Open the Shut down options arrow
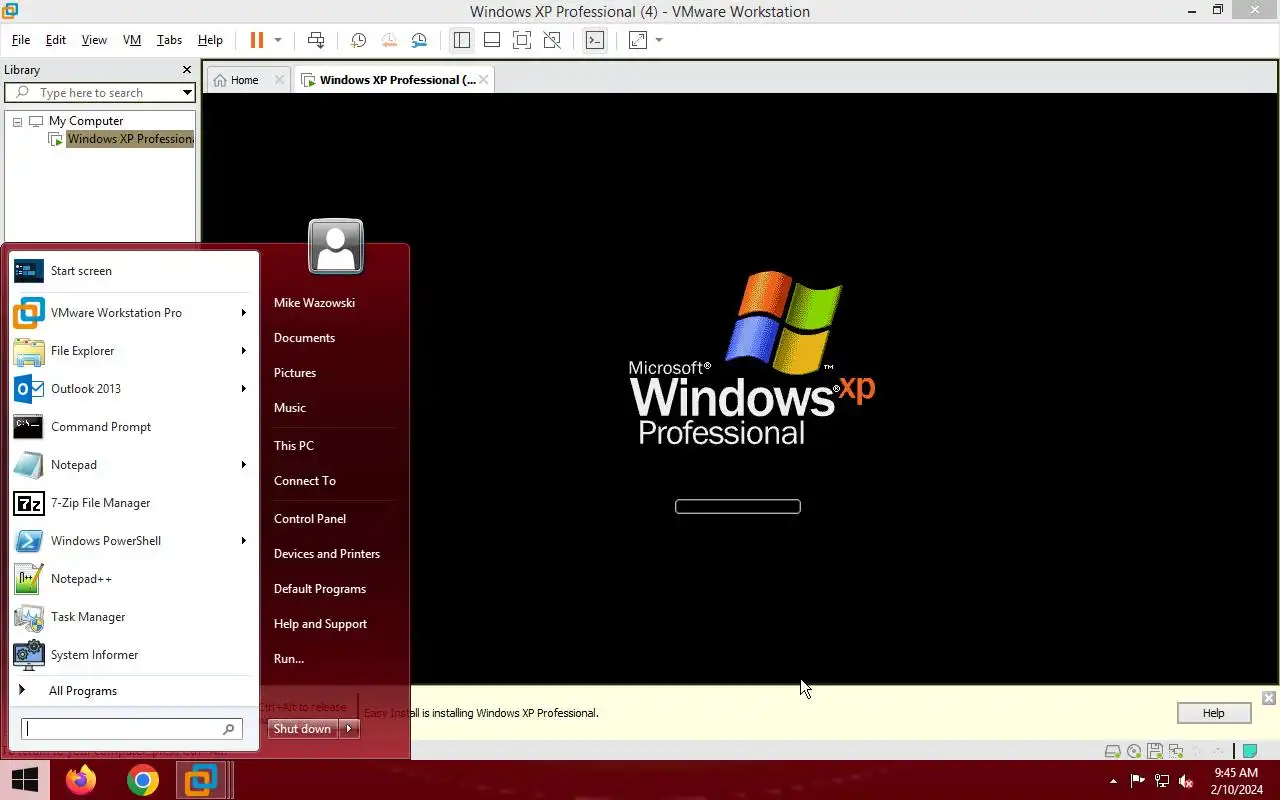1280x800 pixels. point(349,729)
